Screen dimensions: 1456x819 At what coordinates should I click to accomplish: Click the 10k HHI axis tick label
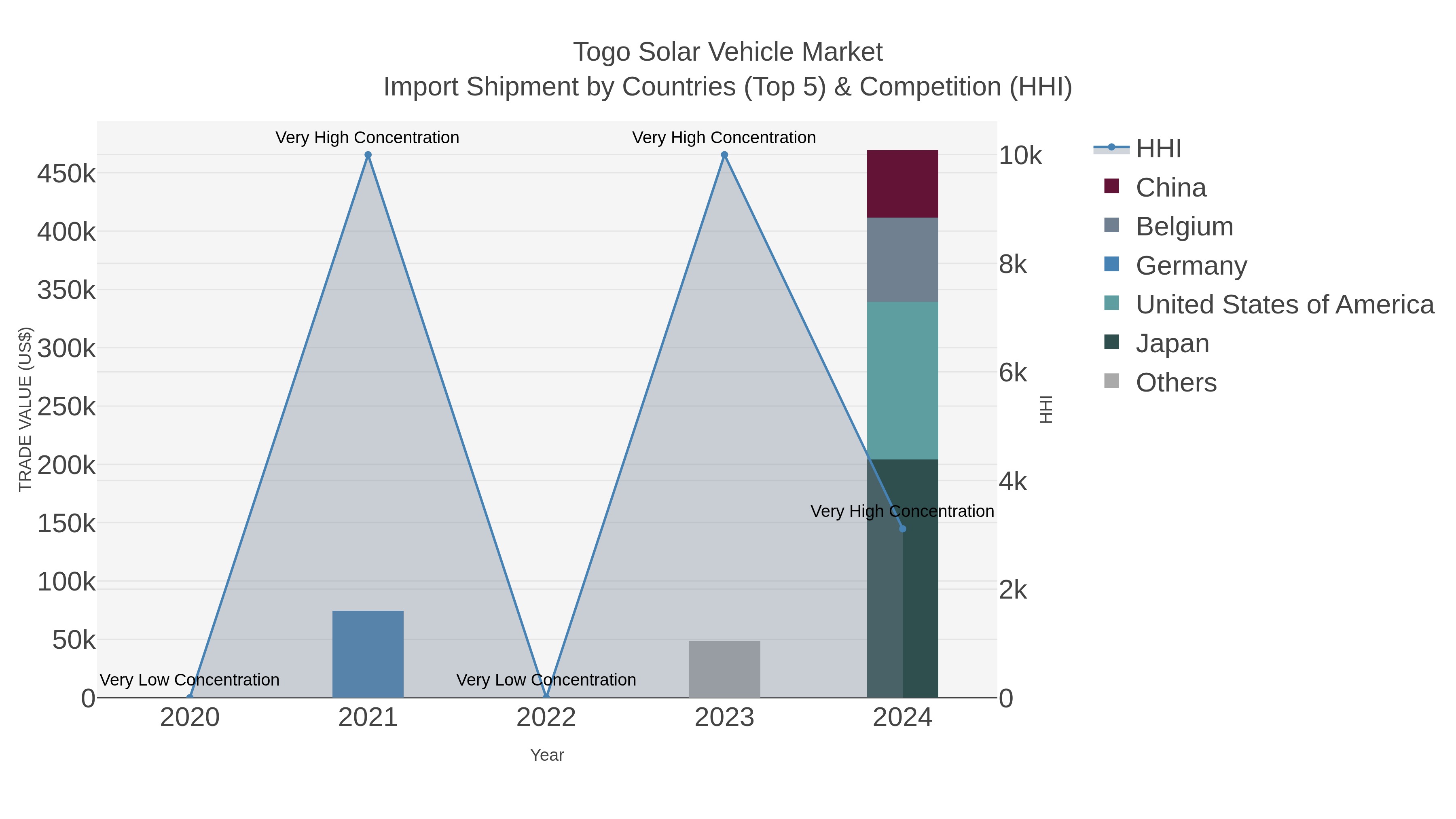[1020, 155]
